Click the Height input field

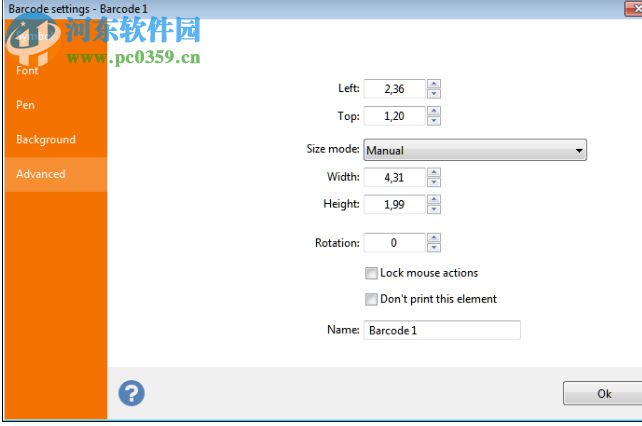[x=395, y=204]
